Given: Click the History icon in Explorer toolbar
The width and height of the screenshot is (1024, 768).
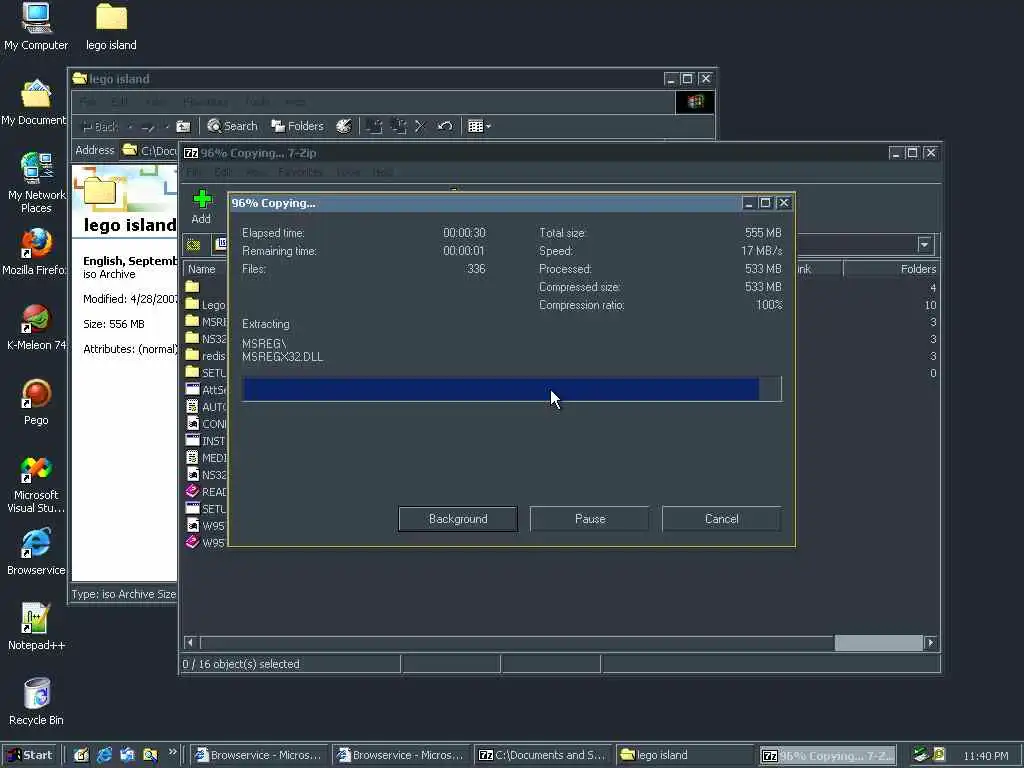Looking at the screenshot, I should pyautogui.click(x=344, y=126).
